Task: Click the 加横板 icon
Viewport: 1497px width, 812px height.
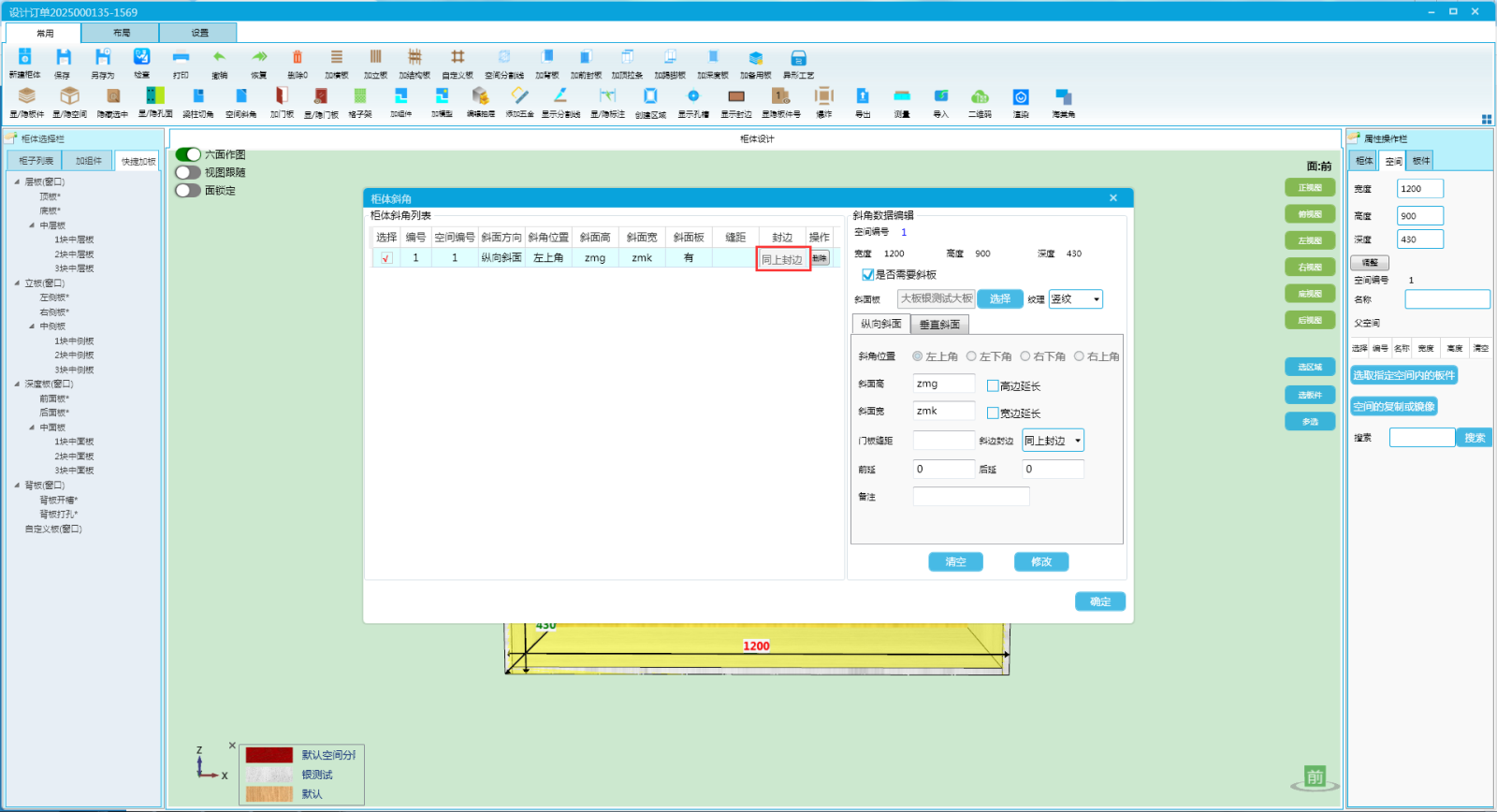Action: click(x=337, y=58)
